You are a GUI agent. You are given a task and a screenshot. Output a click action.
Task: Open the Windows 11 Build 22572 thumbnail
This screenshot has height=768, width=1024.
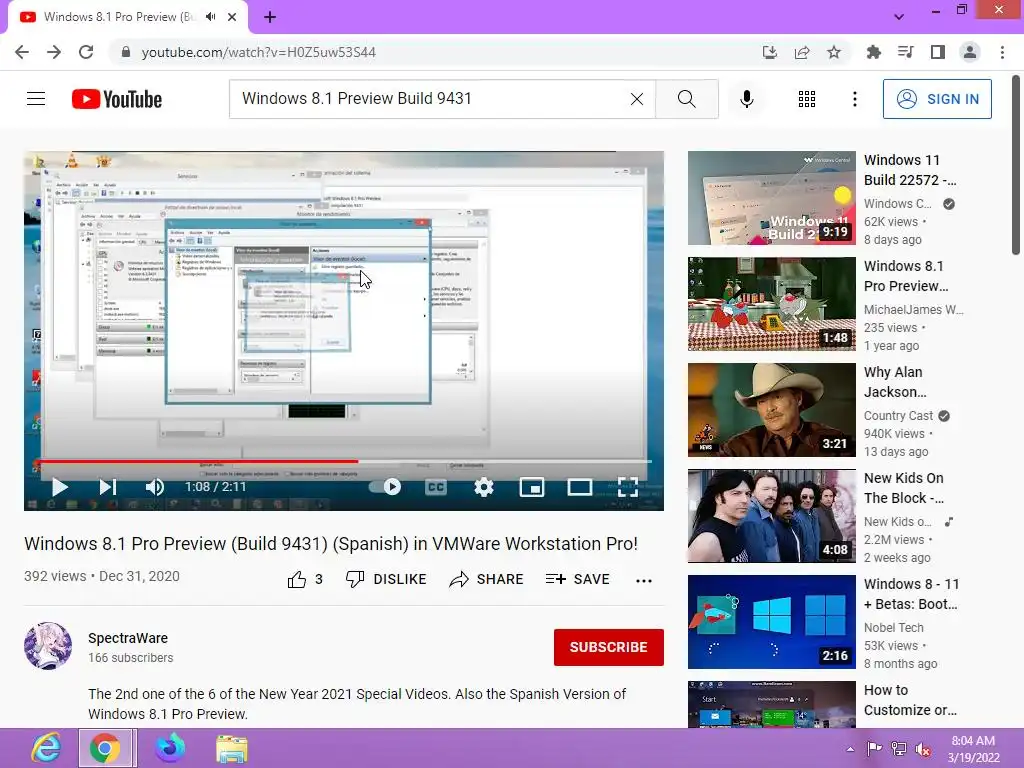771,198
